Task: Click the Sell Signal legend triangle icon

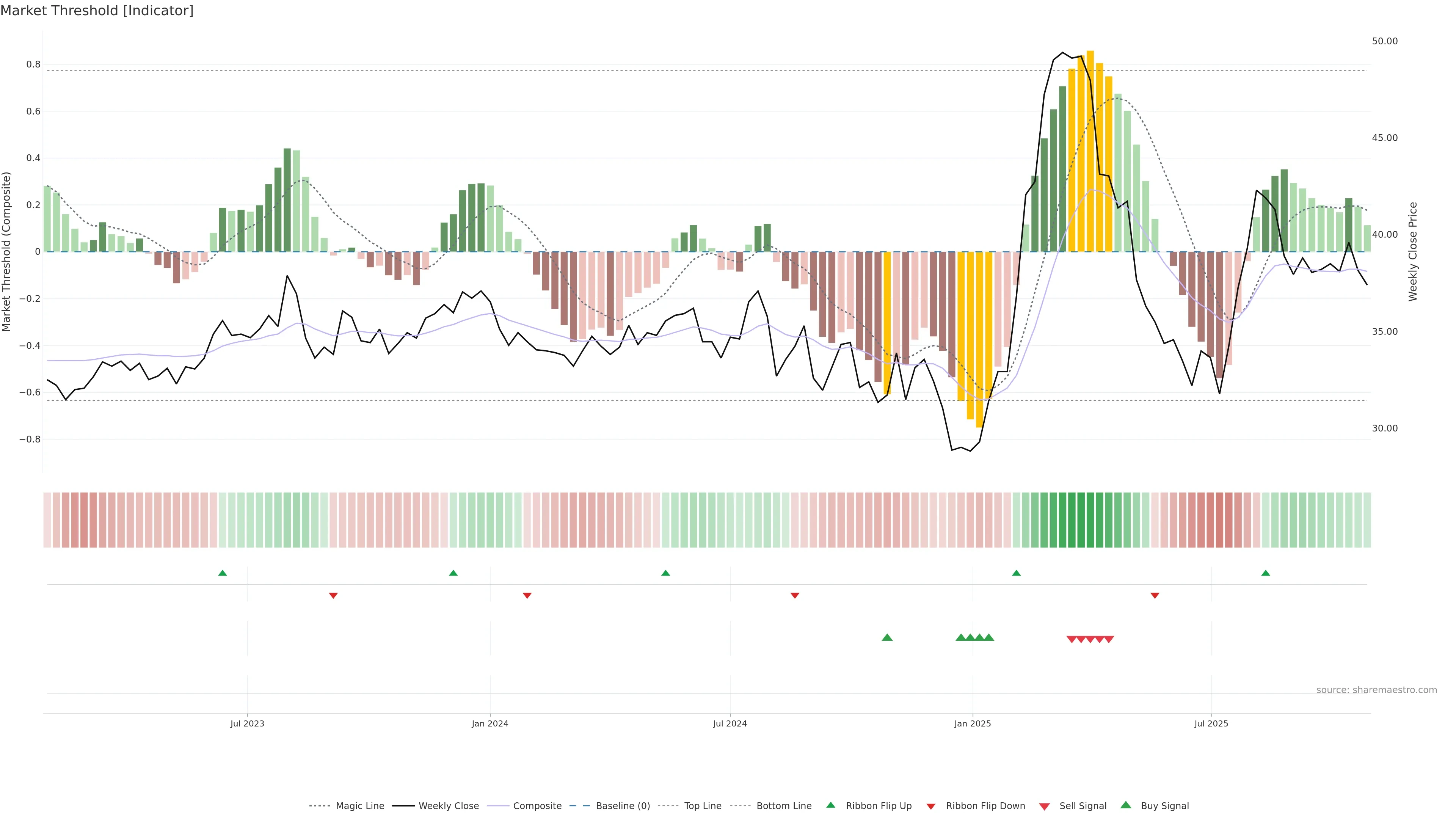Action: point(1045,806)
